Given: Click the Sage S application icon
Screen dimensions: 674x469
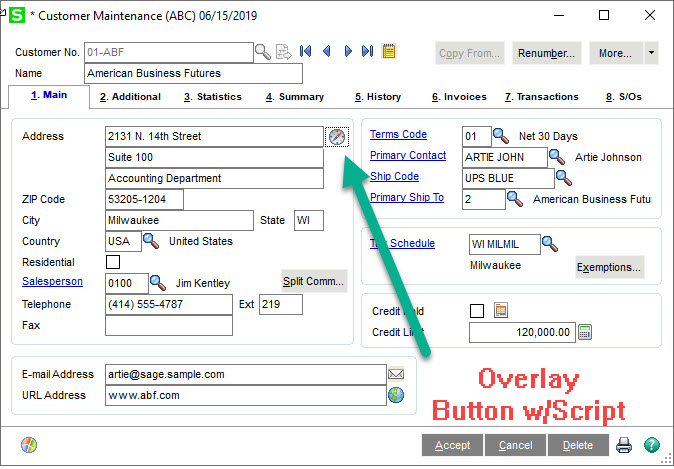Looking at the screenshot, I should coord(17,15).
